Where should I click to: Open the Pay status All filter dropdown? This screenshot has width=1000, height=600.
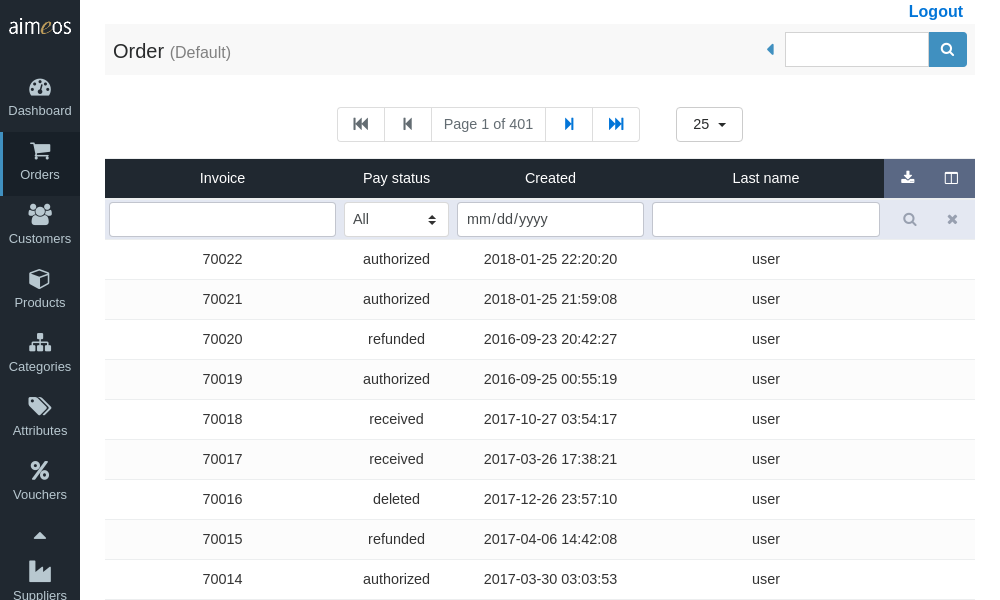(396, 219)
